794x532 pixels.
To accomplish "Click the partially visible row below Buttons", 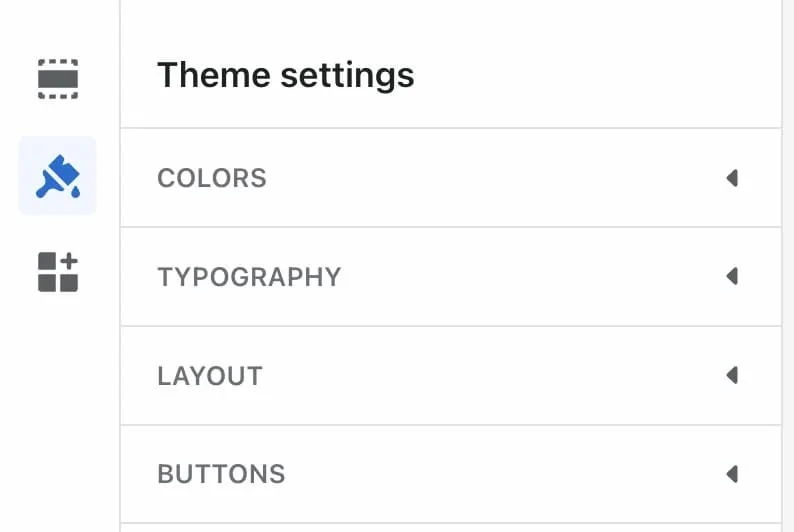I will click(x=450, y=527).
